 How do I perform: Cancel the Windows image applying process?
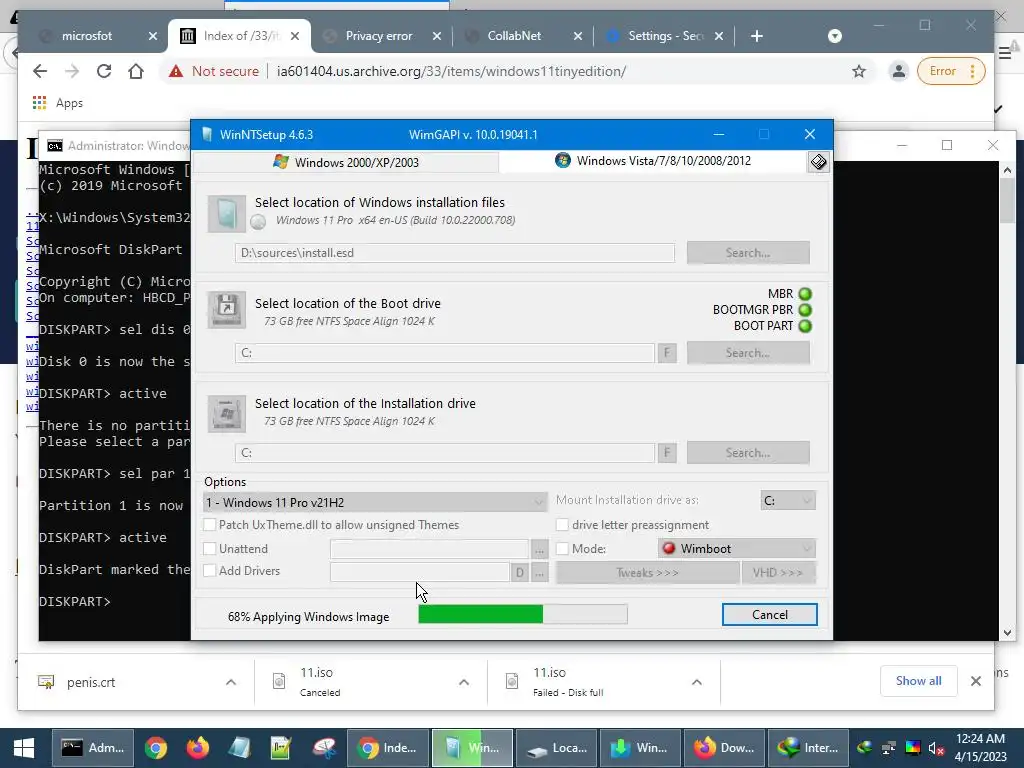click(769, 615)
